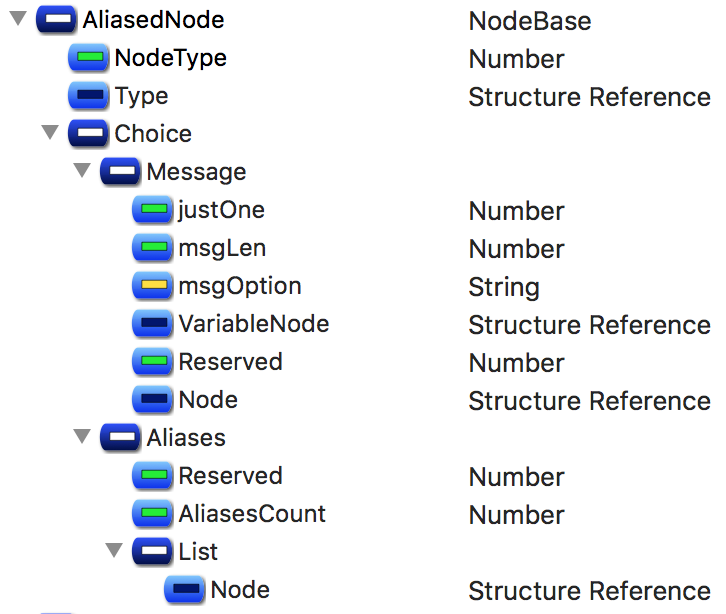
Task: Click the icon beside Node under List
Action: (184, 591)
